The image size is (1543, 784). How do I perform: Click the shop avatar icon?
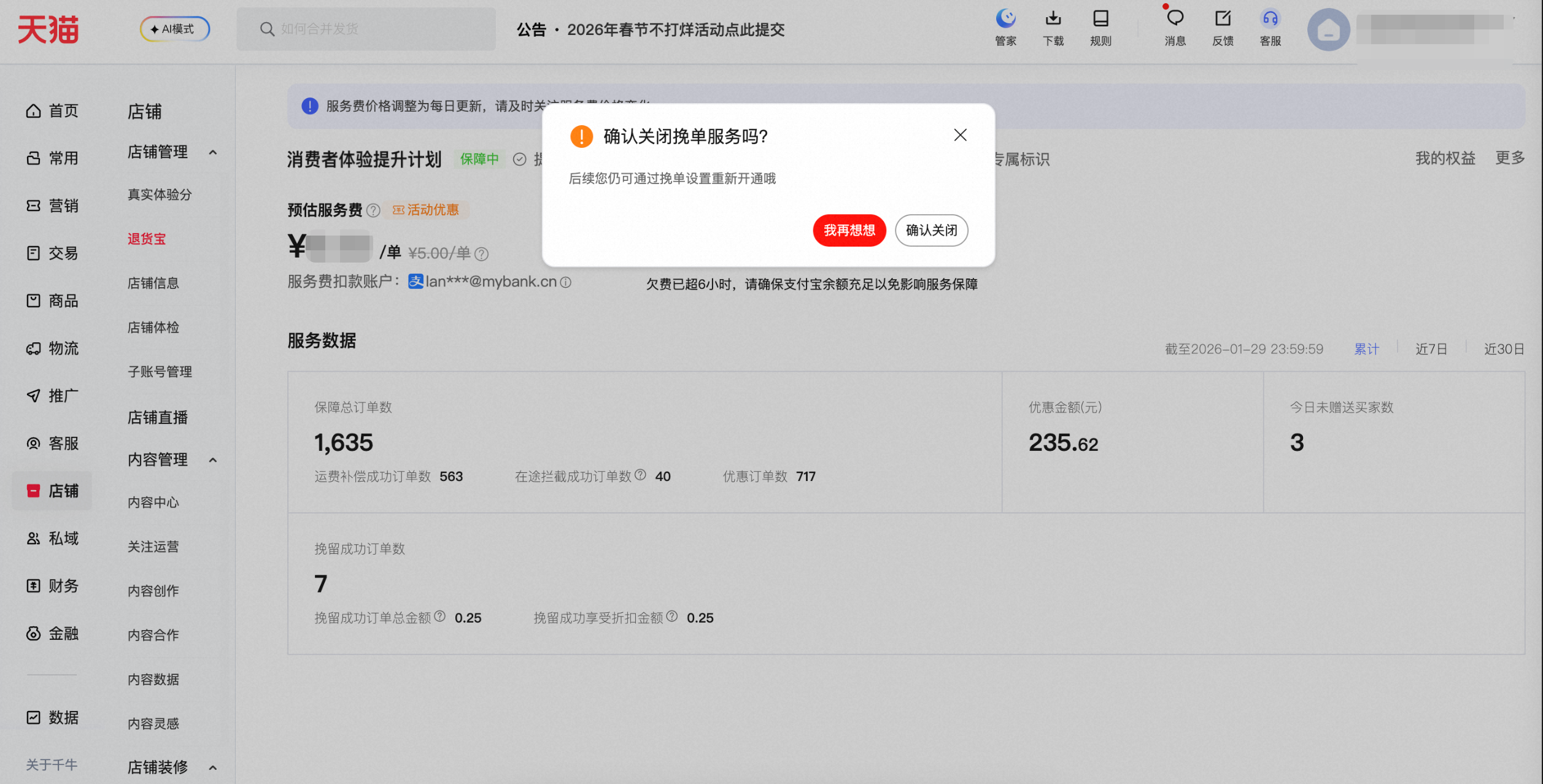(1328, 29)
